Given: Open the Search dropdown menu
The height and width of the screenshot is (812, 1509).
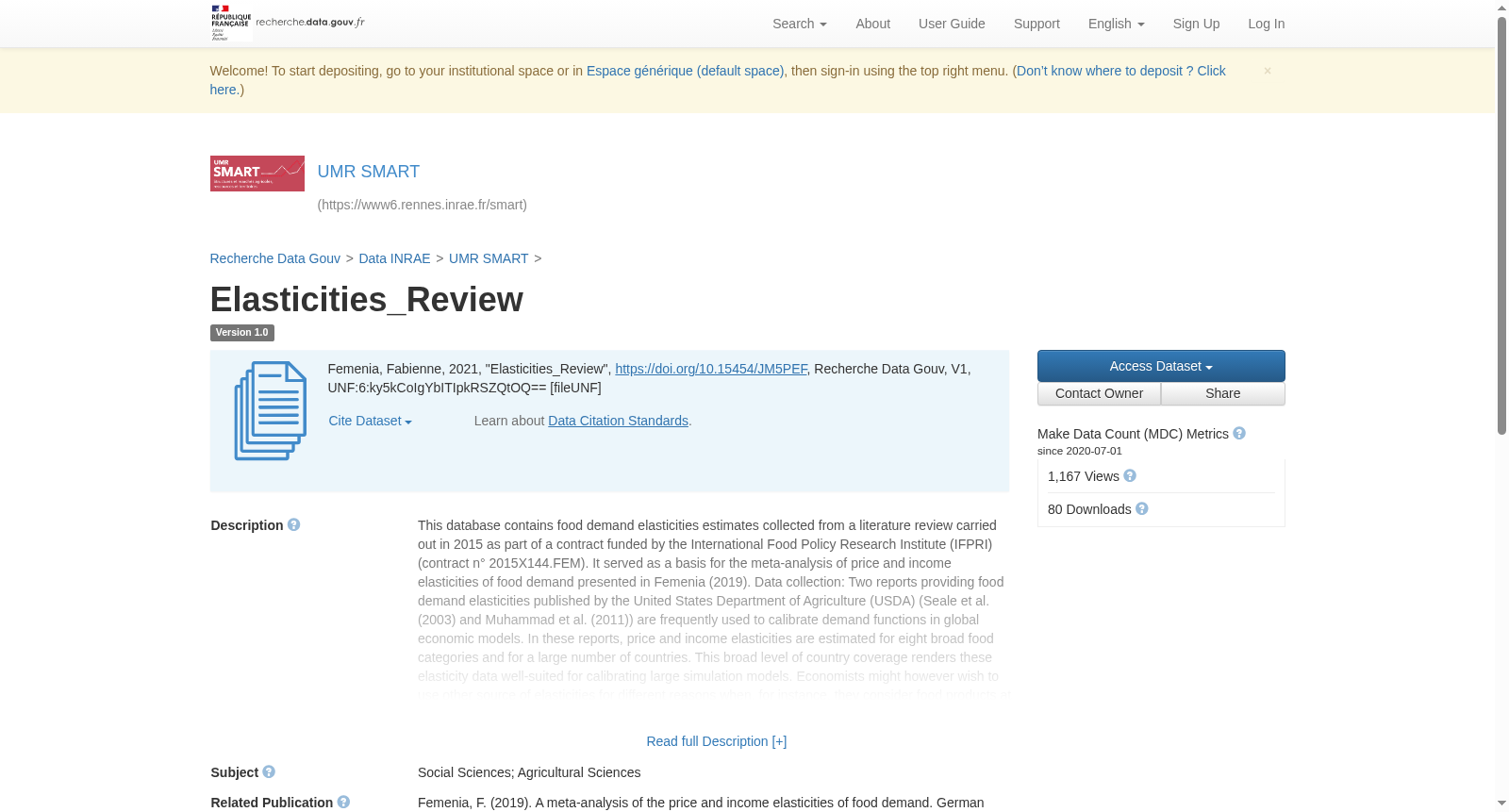Looking at the screenshot, I should 800,24.
